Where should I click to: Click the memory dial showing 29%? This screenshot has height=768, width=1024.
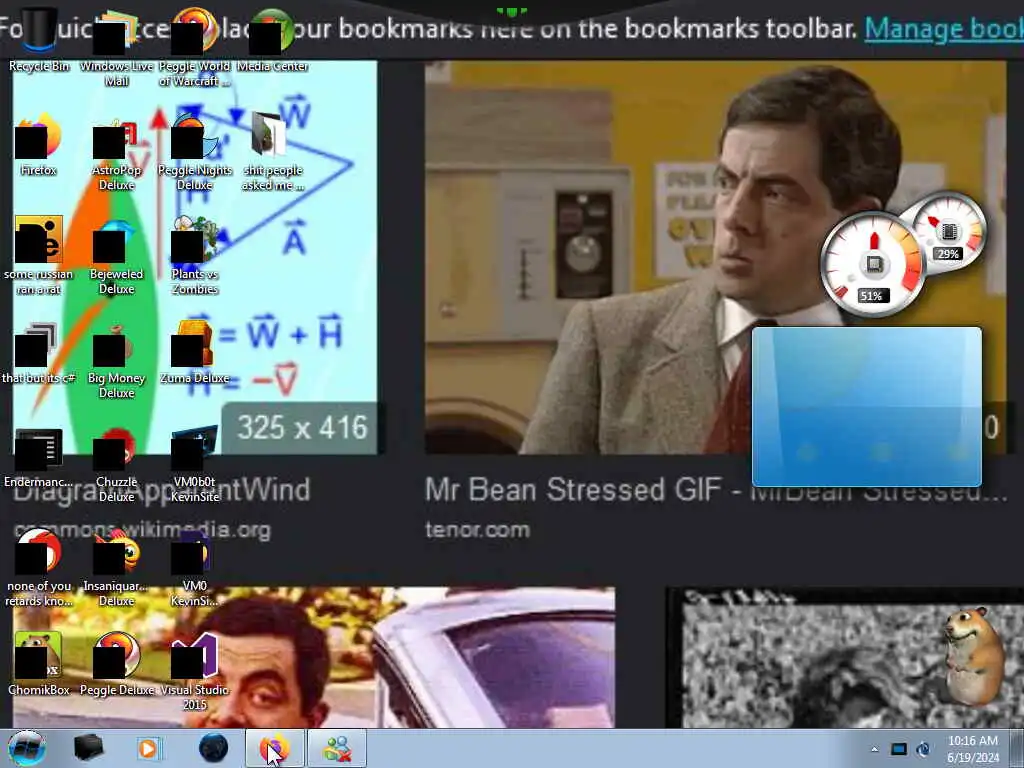pos(948,232)
